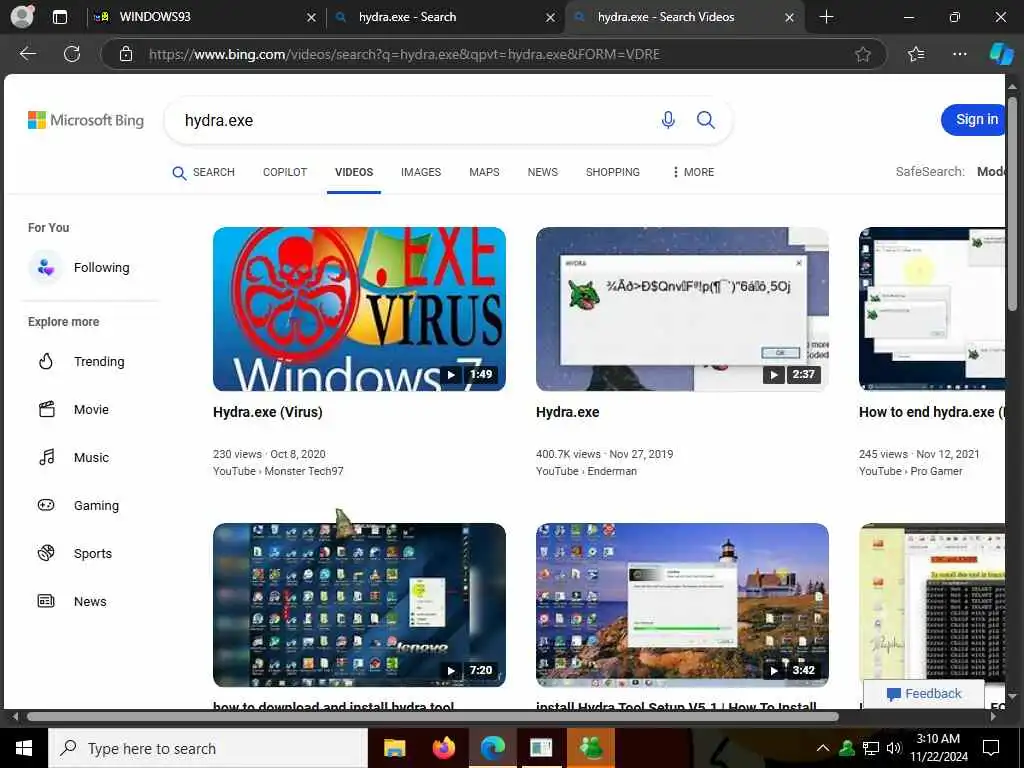Screen dimensions: 1024x768
Task: Open a new browser tab
Action: 826,17
